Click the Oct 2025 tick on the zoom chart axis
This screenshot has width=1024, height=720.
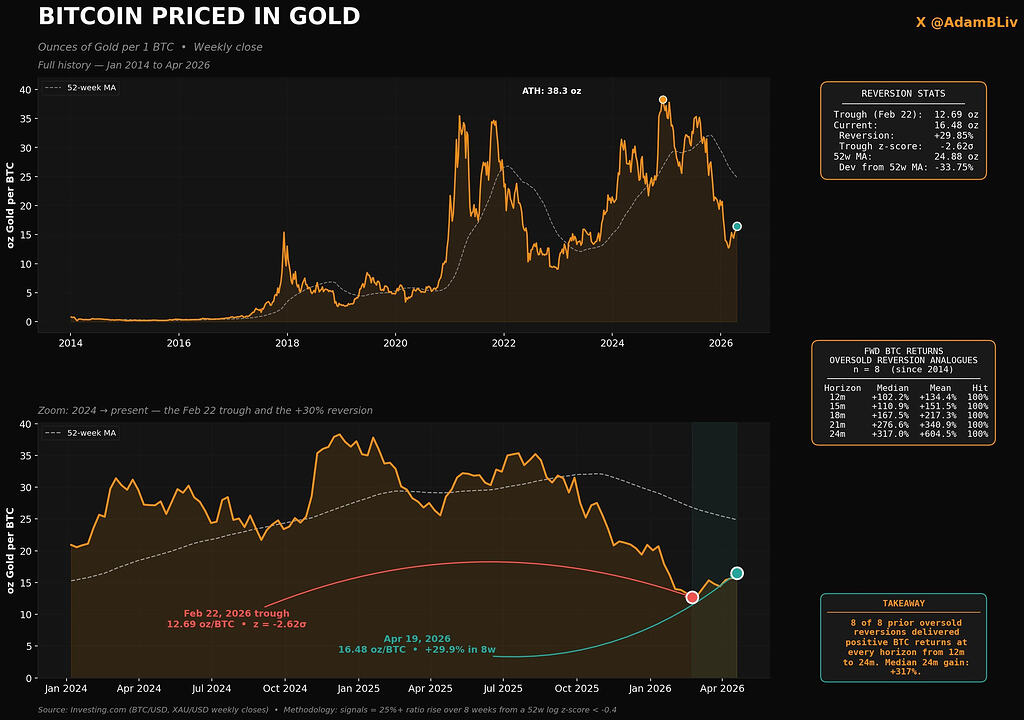[575, 689]
